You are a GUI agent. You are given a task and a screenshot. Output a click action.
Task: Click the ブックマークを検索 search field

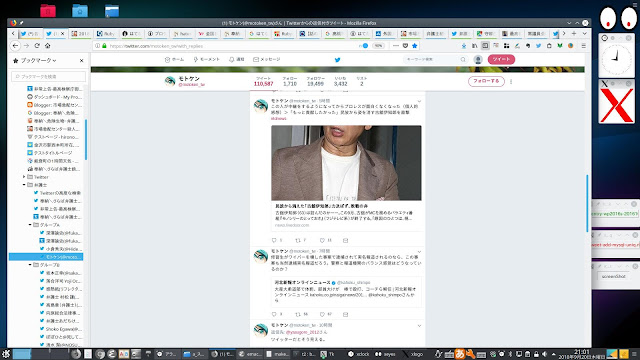(49, 76)
